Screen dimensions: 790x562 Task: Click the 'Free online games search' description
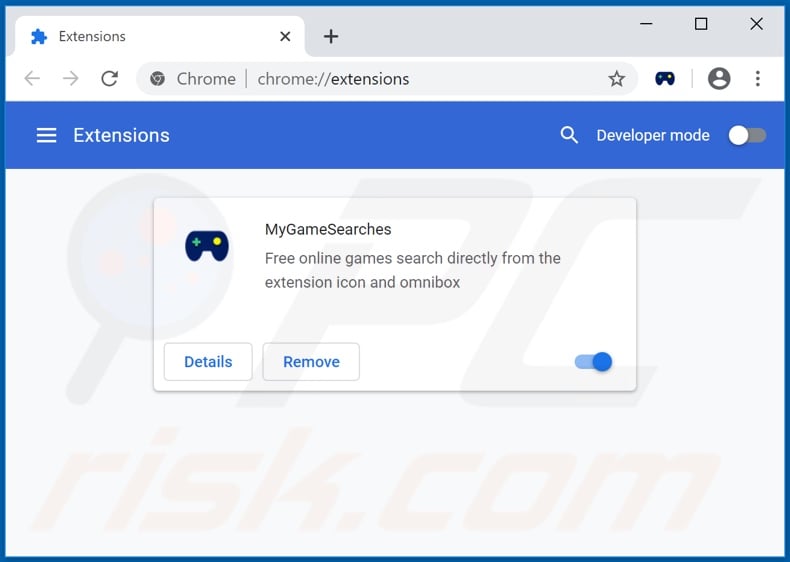[413, 270]
